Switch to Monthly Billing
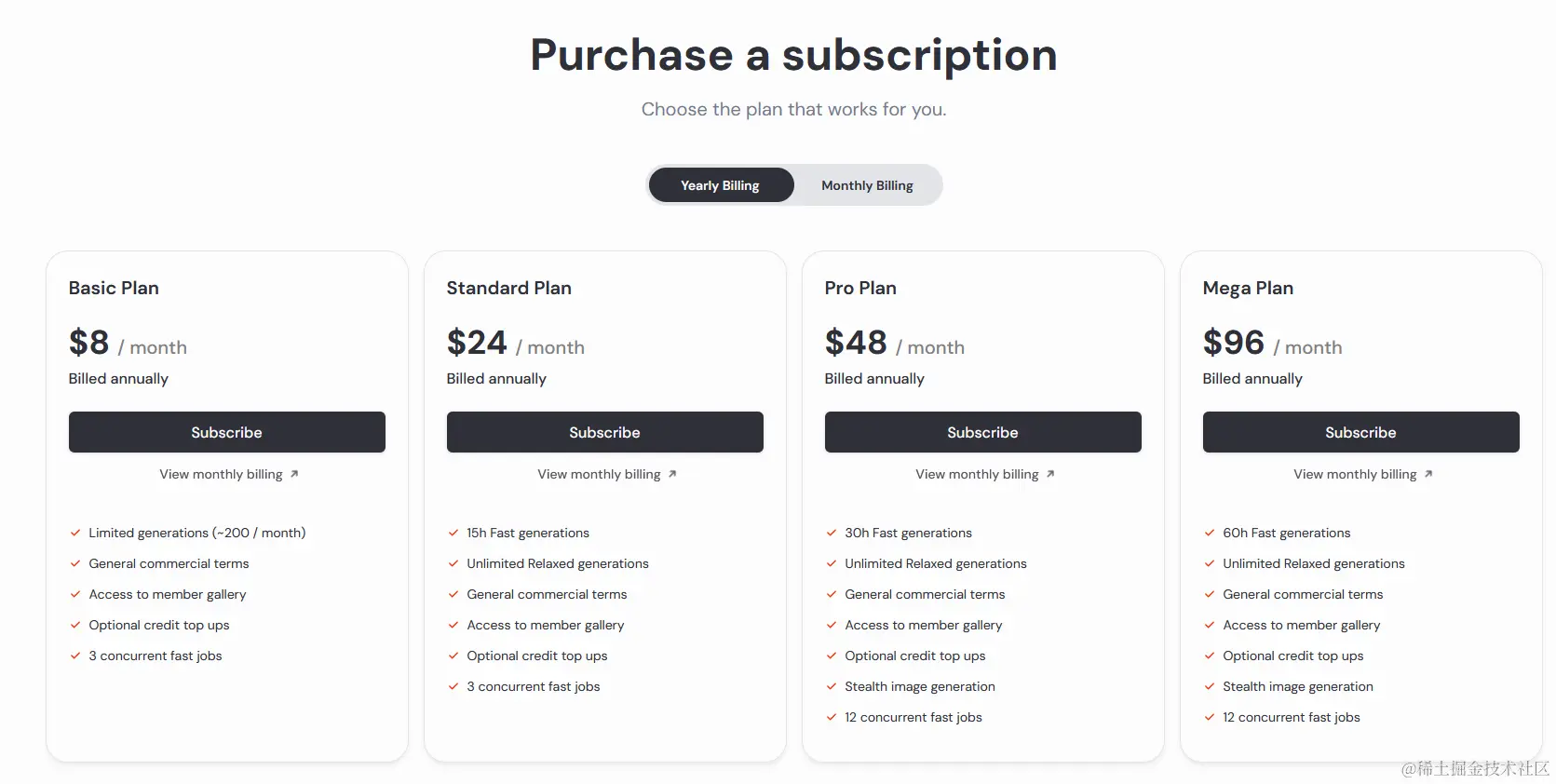Screen dimensions: 1556x784 867,185
